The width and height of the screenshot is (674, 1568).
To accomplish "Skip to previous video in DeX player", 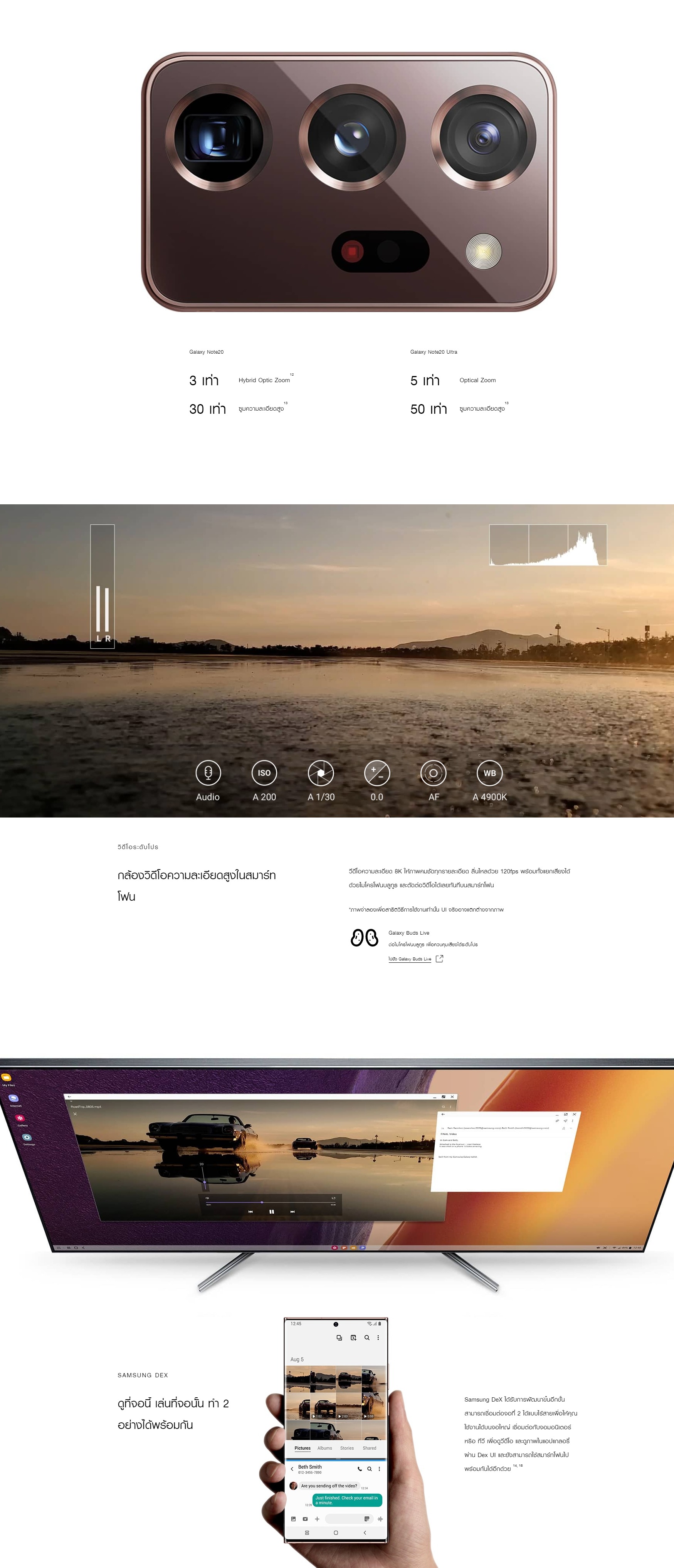I will [250, 1211].
